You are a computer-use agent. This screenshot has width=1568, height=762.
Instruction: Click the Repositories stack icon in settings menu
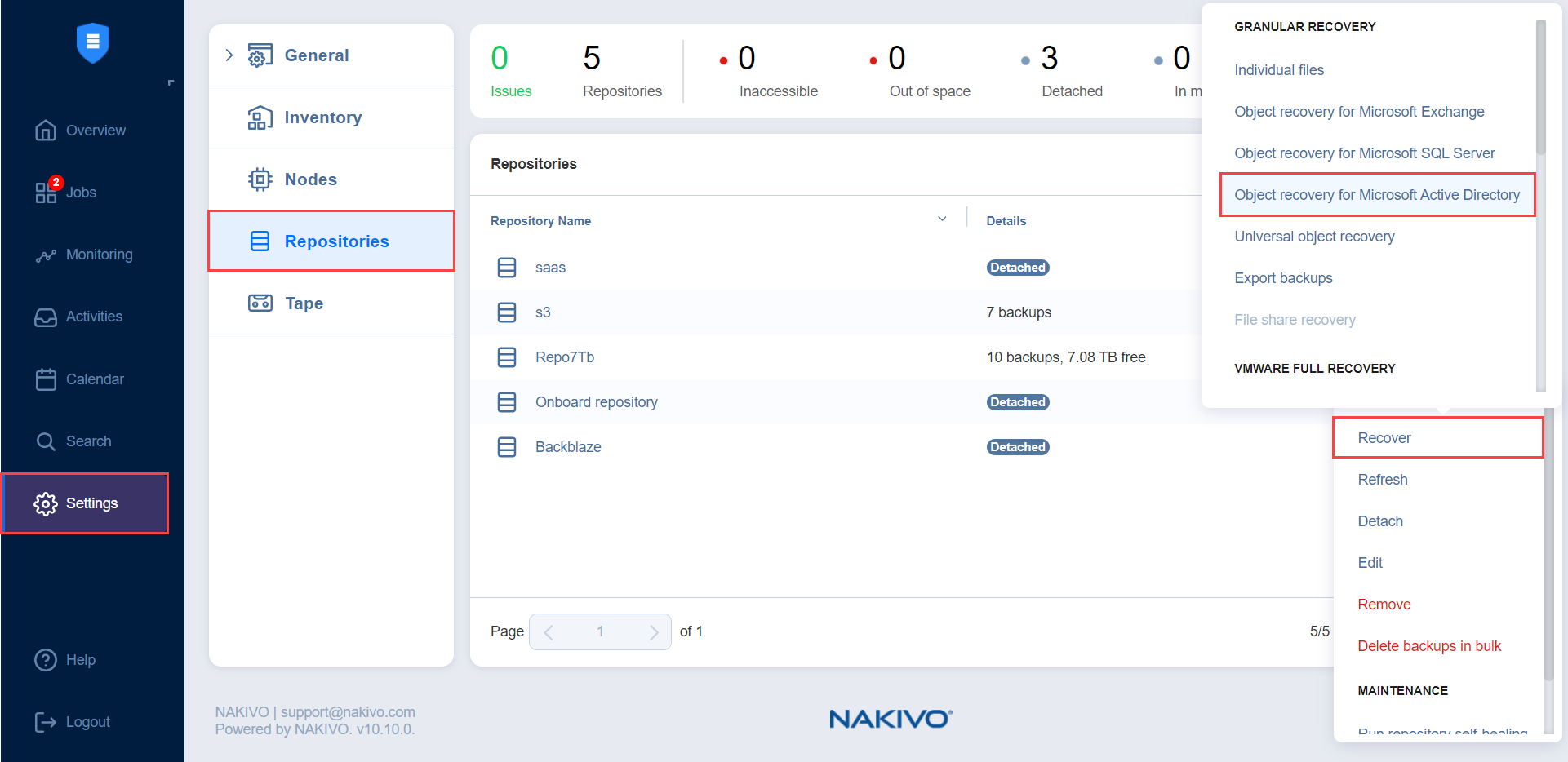coord(260,241)
